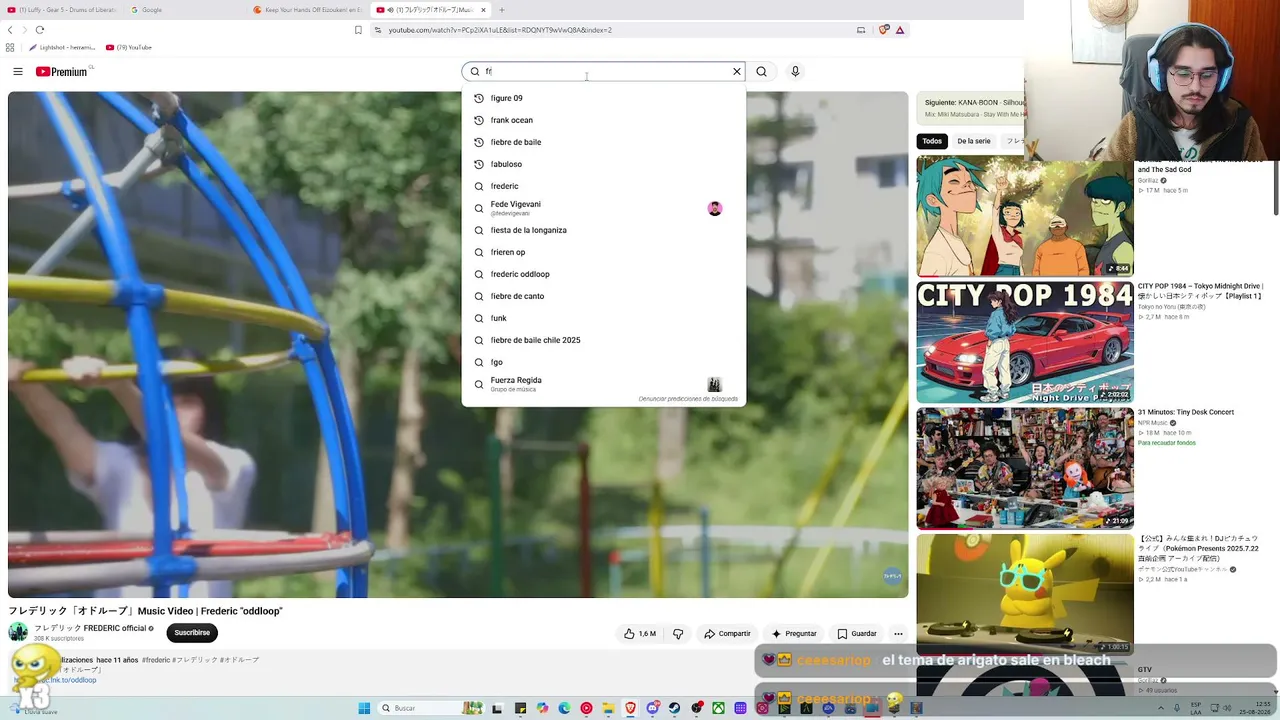
Task: Open Steam from the taskbar
Action: (674, 708)
